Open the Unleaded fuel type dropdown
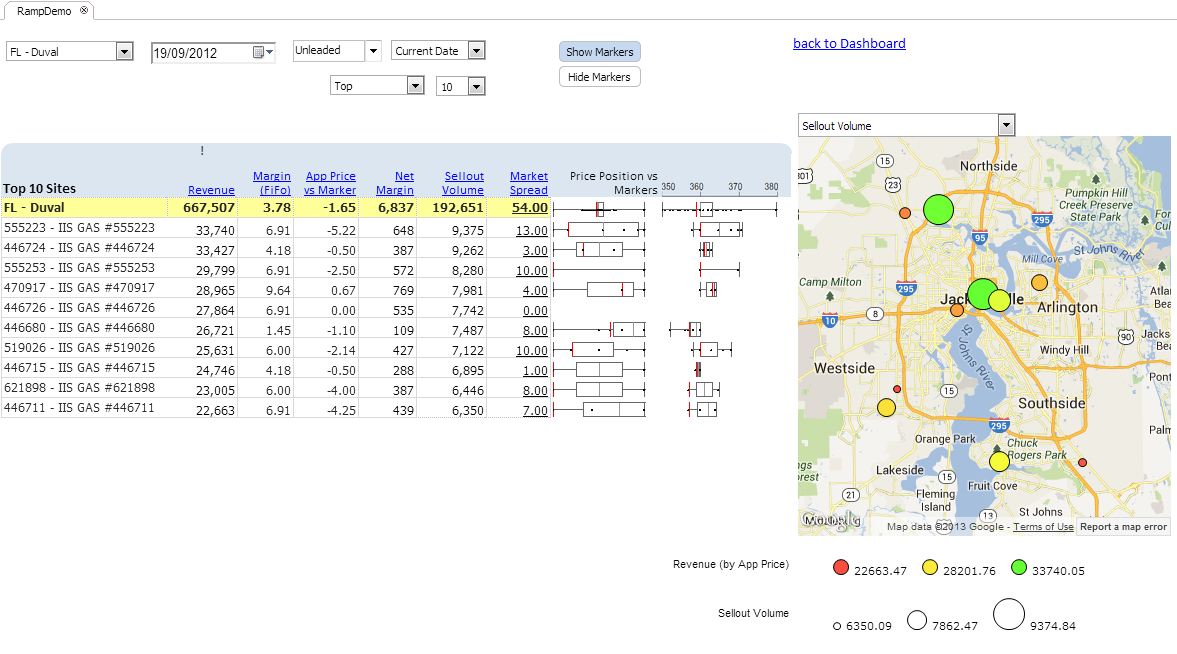 tap(373, 50)
